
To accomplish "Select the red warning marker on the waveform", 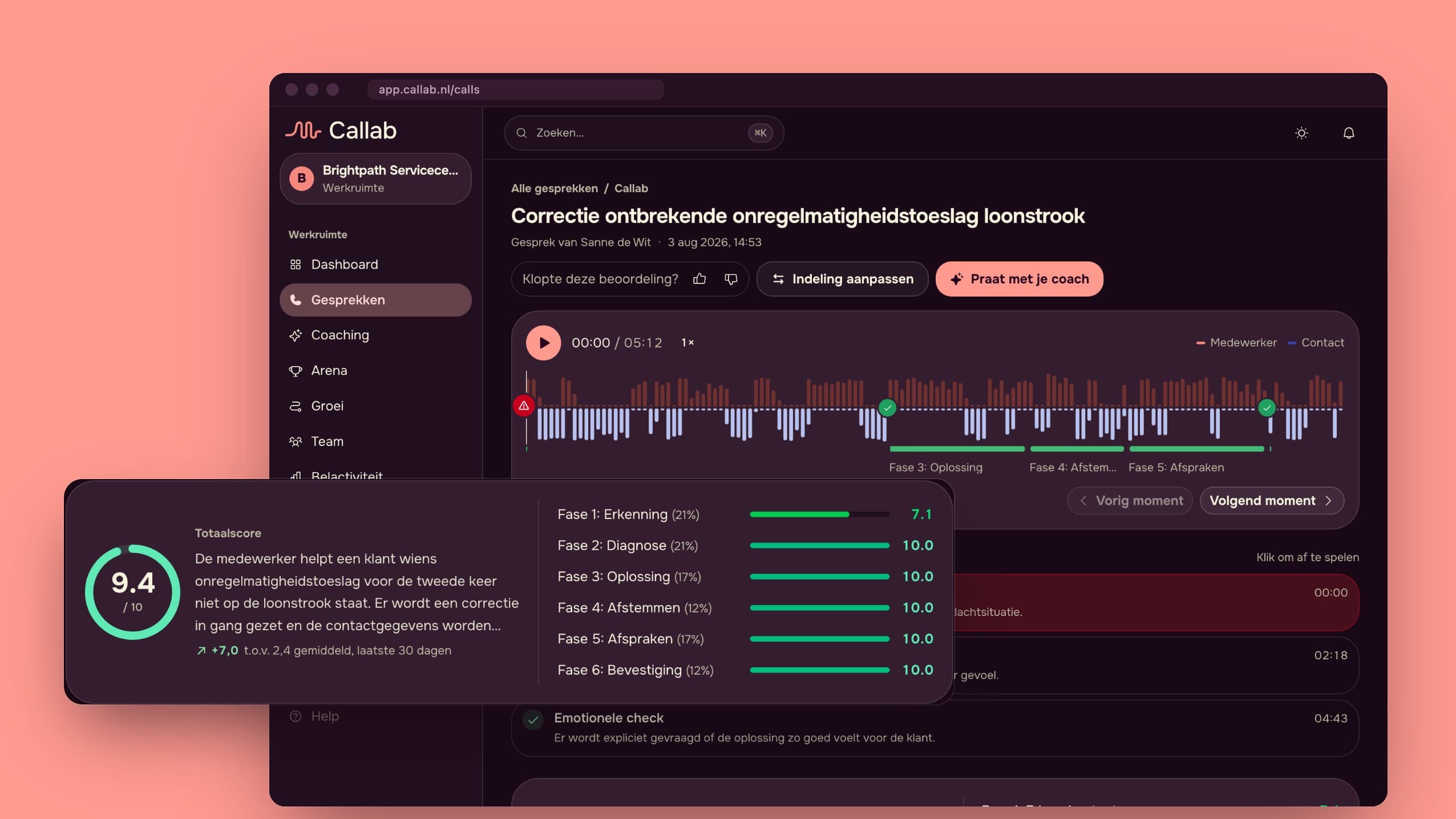I will 524,406.
